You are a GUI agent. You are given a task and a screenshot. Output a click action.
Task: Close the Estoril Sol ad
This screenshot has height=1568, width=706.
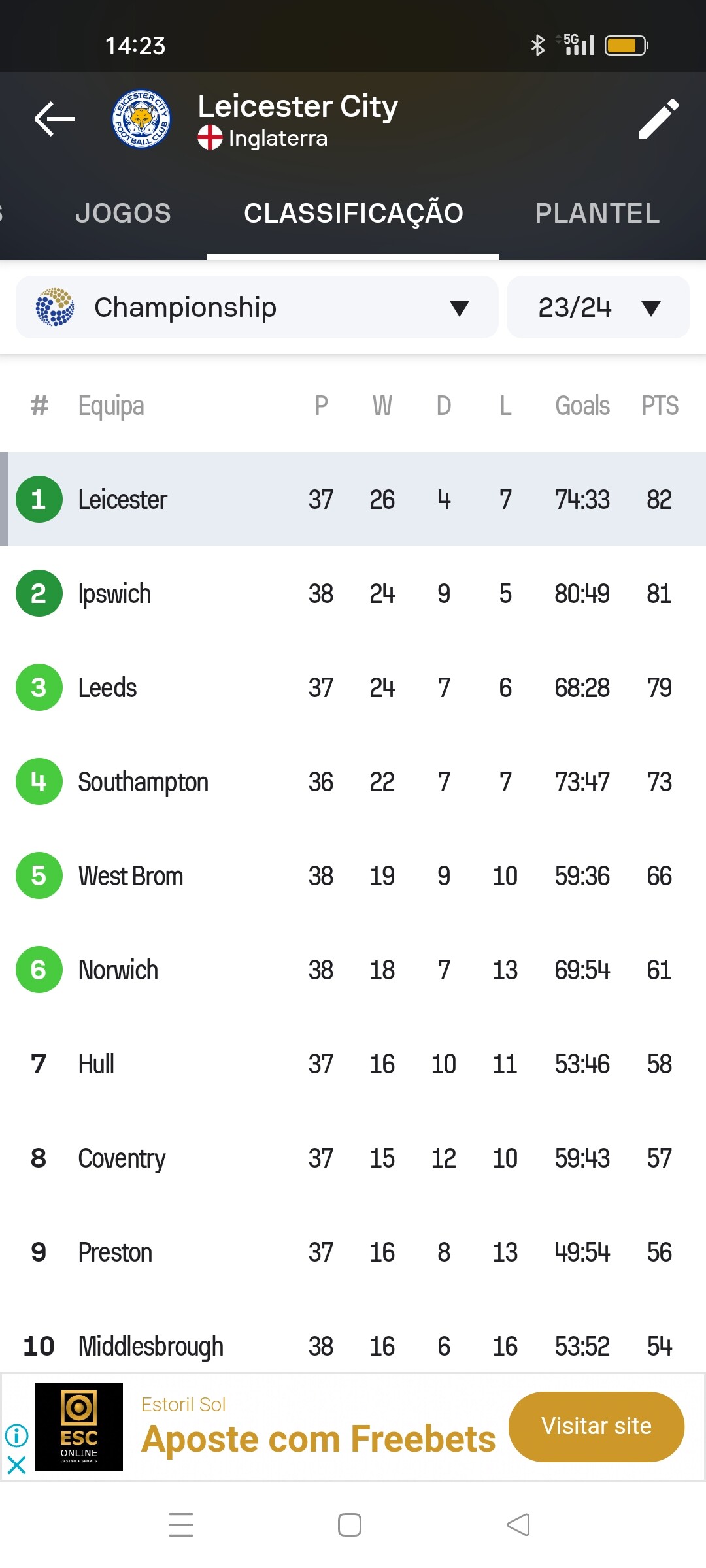coord(16,1465)
